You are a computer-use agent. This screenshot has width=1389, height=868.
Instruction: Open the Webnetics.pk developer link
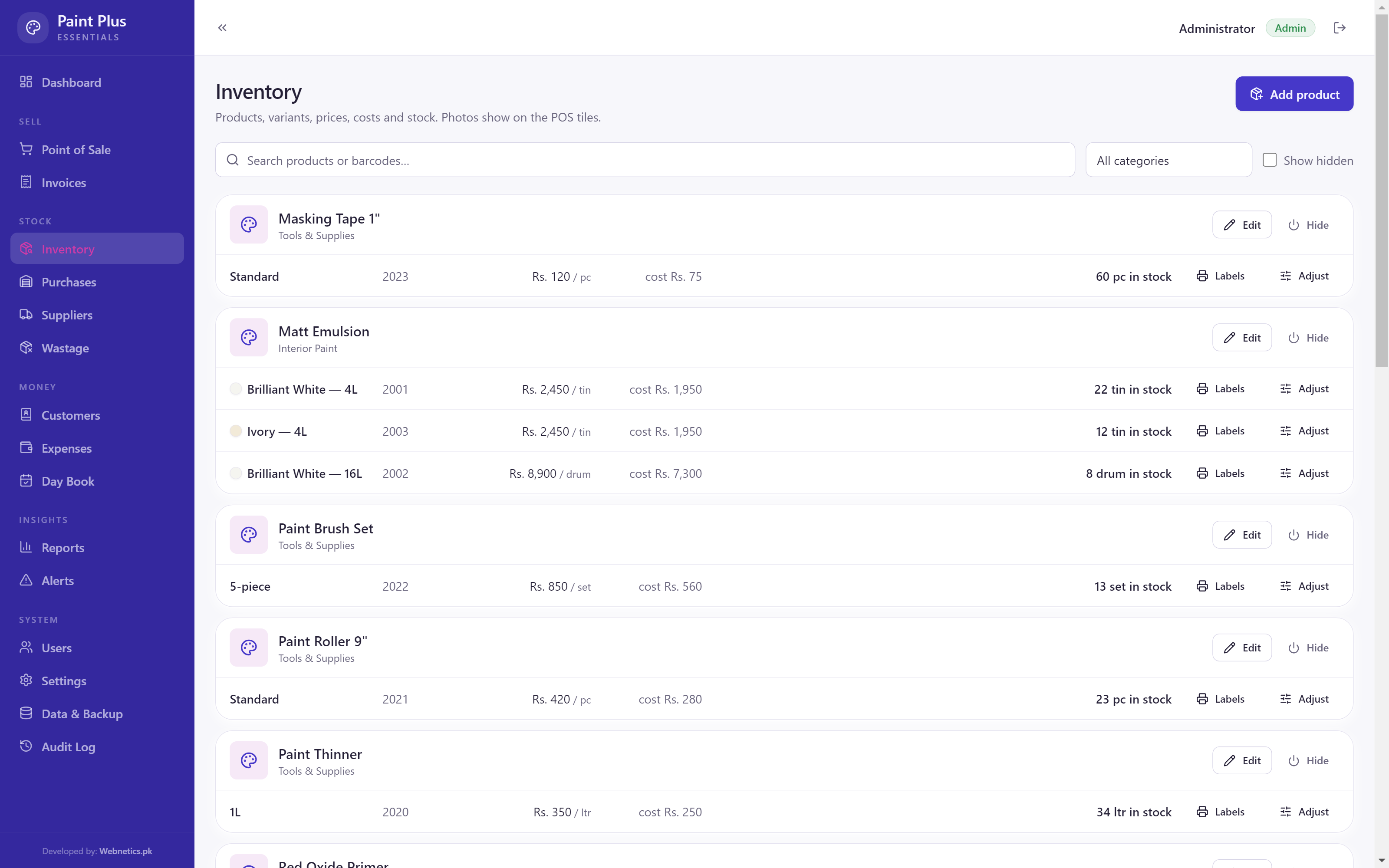pyautogui.click(x=126, y=851)
